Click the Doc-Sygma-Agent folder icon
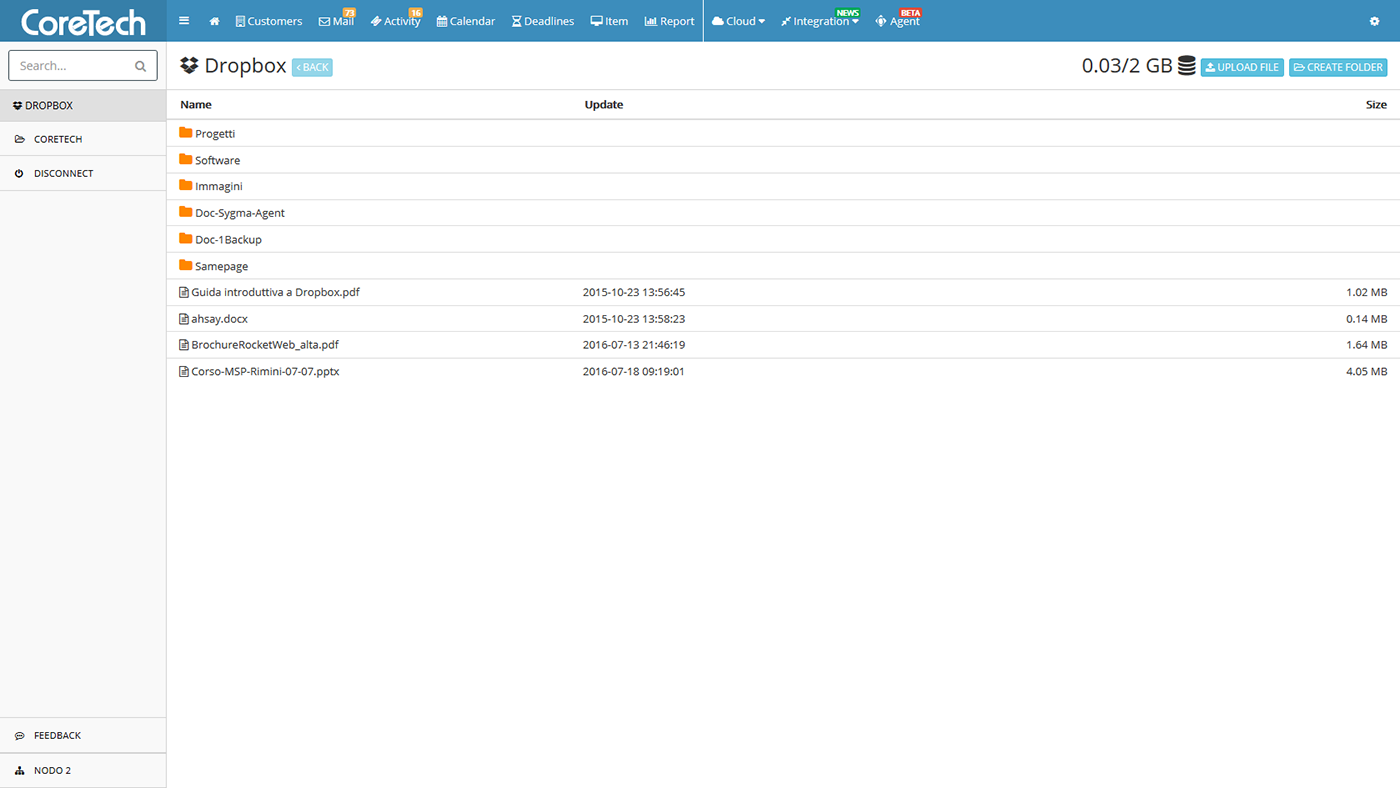 click(185, 212)
